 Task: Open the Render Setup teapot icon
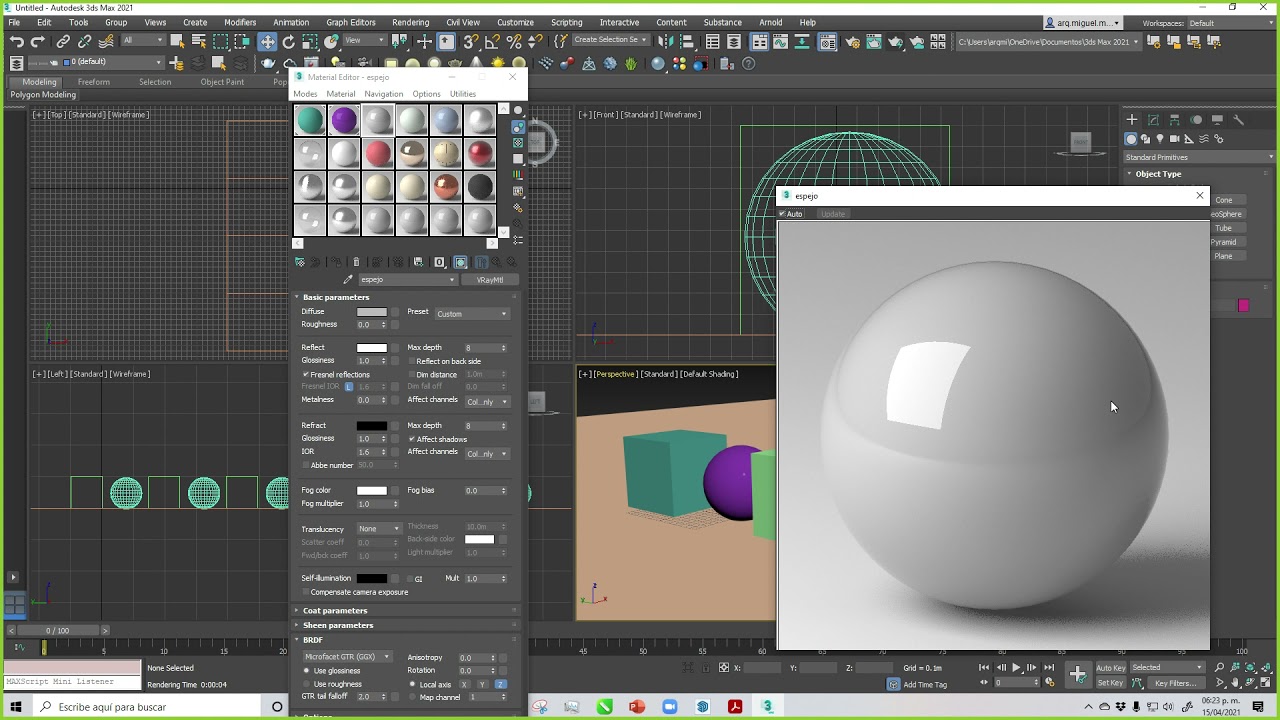852,41
